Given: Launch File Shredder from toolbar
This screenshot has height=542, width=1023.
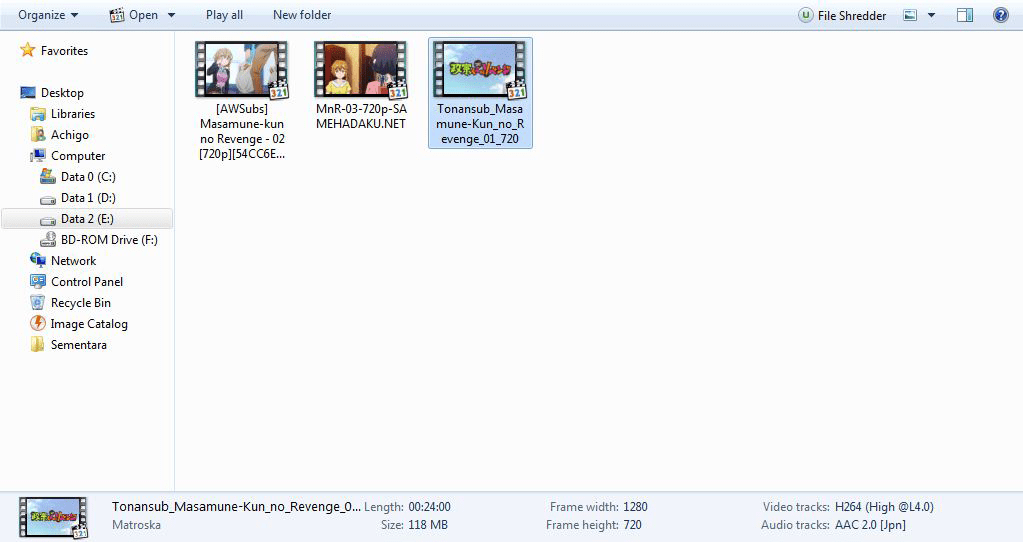Looking at the screenshot, I should point(842,15).
